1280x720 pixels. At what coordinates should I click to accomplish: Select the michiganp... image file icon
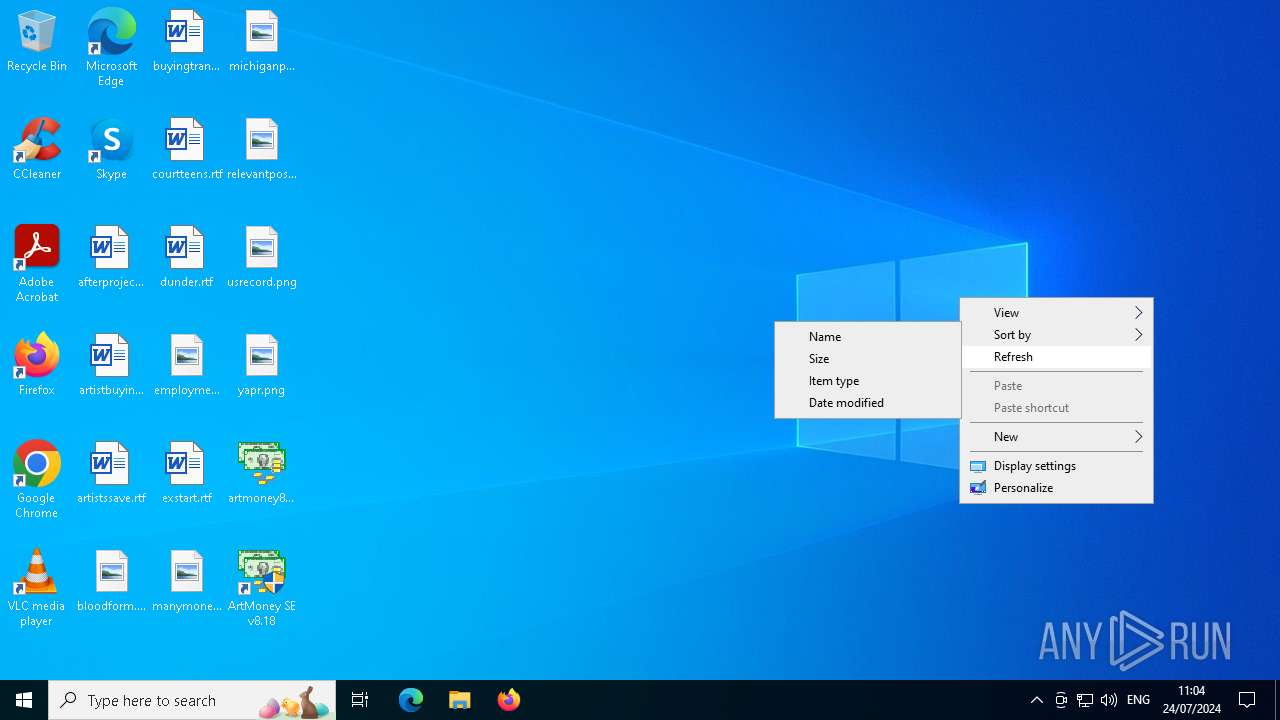tap(261, 42)
